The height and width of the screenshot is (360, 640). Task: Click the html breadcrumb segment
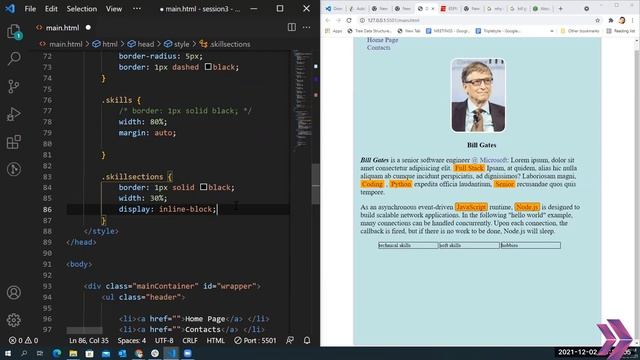105,44
